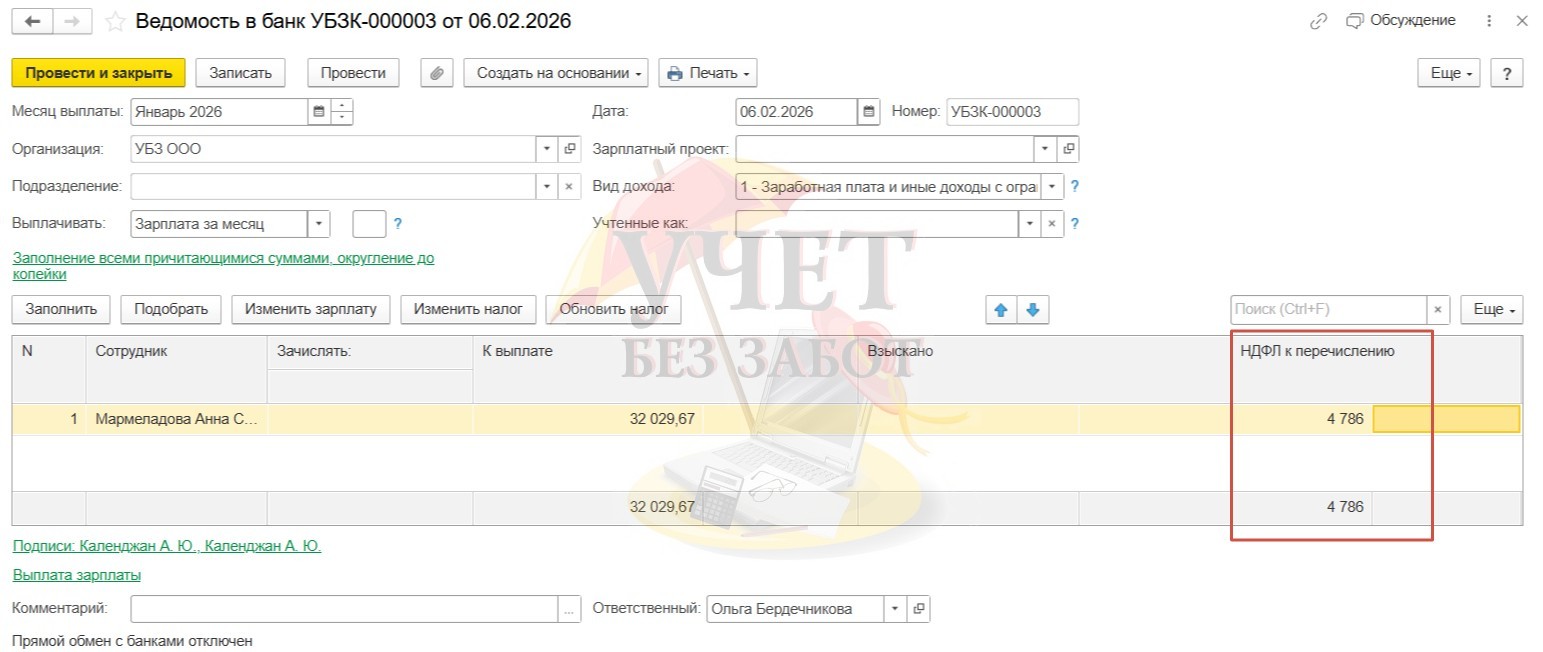Clear the table search with X

(x=1438, y=310)
